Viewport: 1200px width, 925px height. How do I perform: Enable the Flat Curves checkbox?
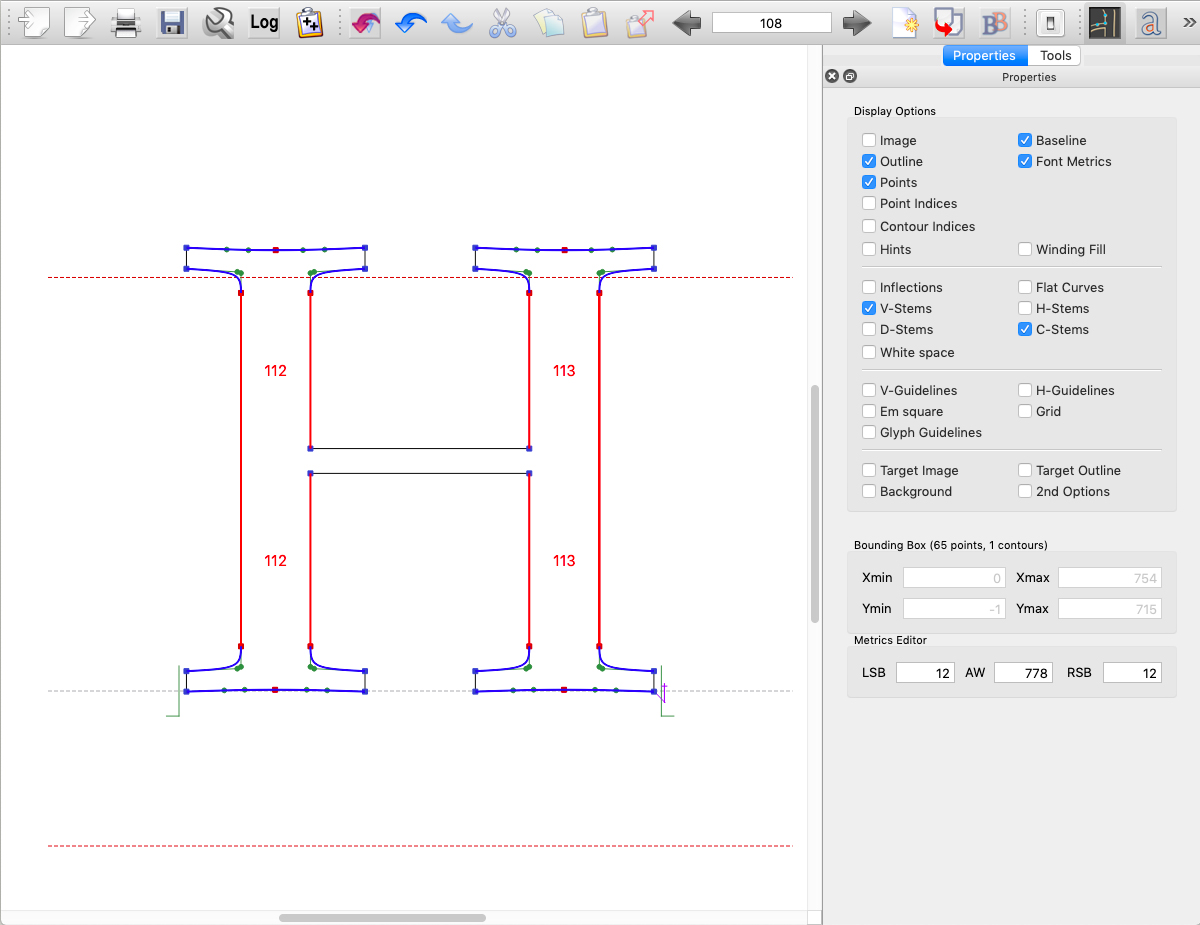pyautogui.click(x=1025, y=288)
